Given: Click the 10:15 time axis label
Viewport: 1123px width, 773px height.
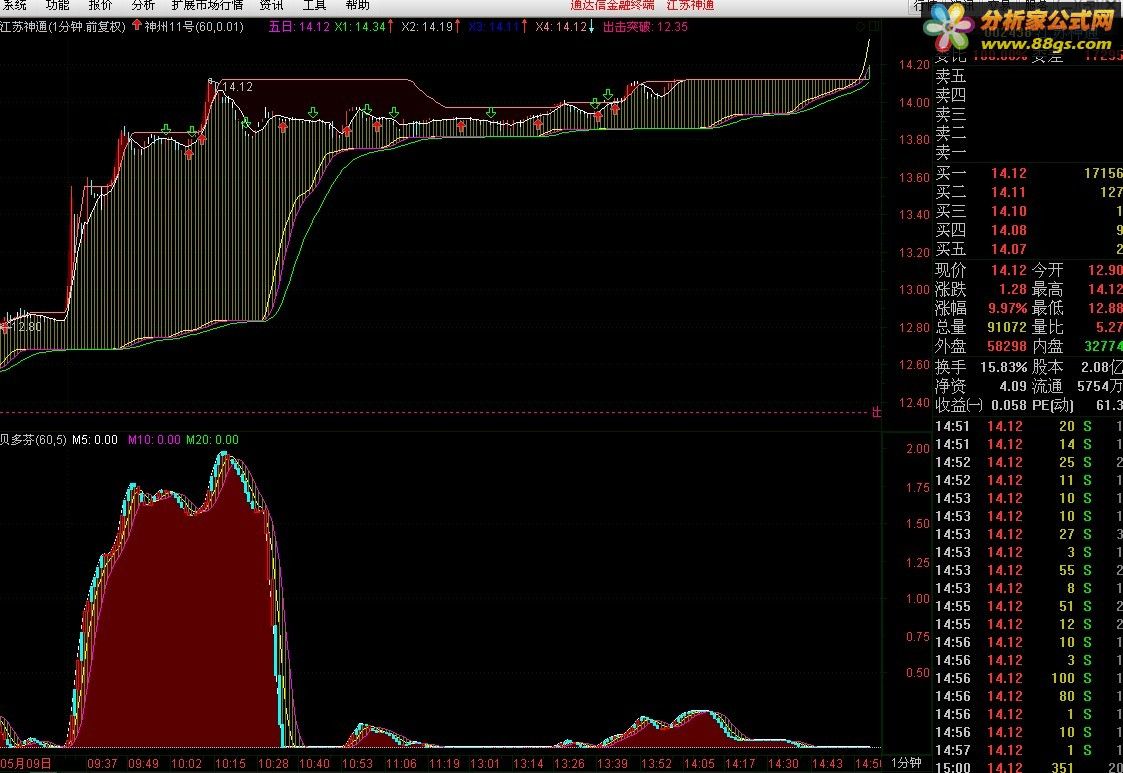Looking at the screenshot, I should [x=231, y=764].
